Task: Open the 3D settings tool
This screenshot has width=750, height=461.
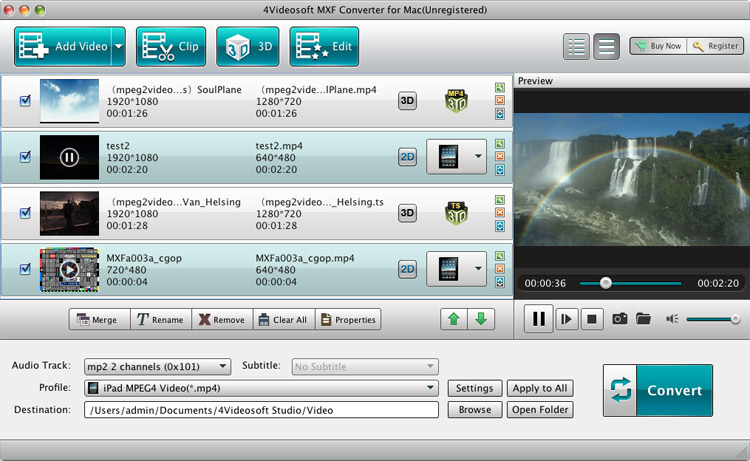Action: pyautogui.click(x=248, y=46)
